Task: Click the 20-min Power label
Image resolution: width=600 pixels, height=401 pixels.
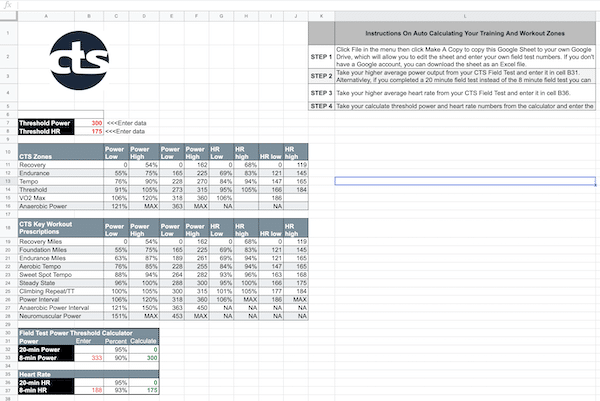Action: [x=46, y=349]
